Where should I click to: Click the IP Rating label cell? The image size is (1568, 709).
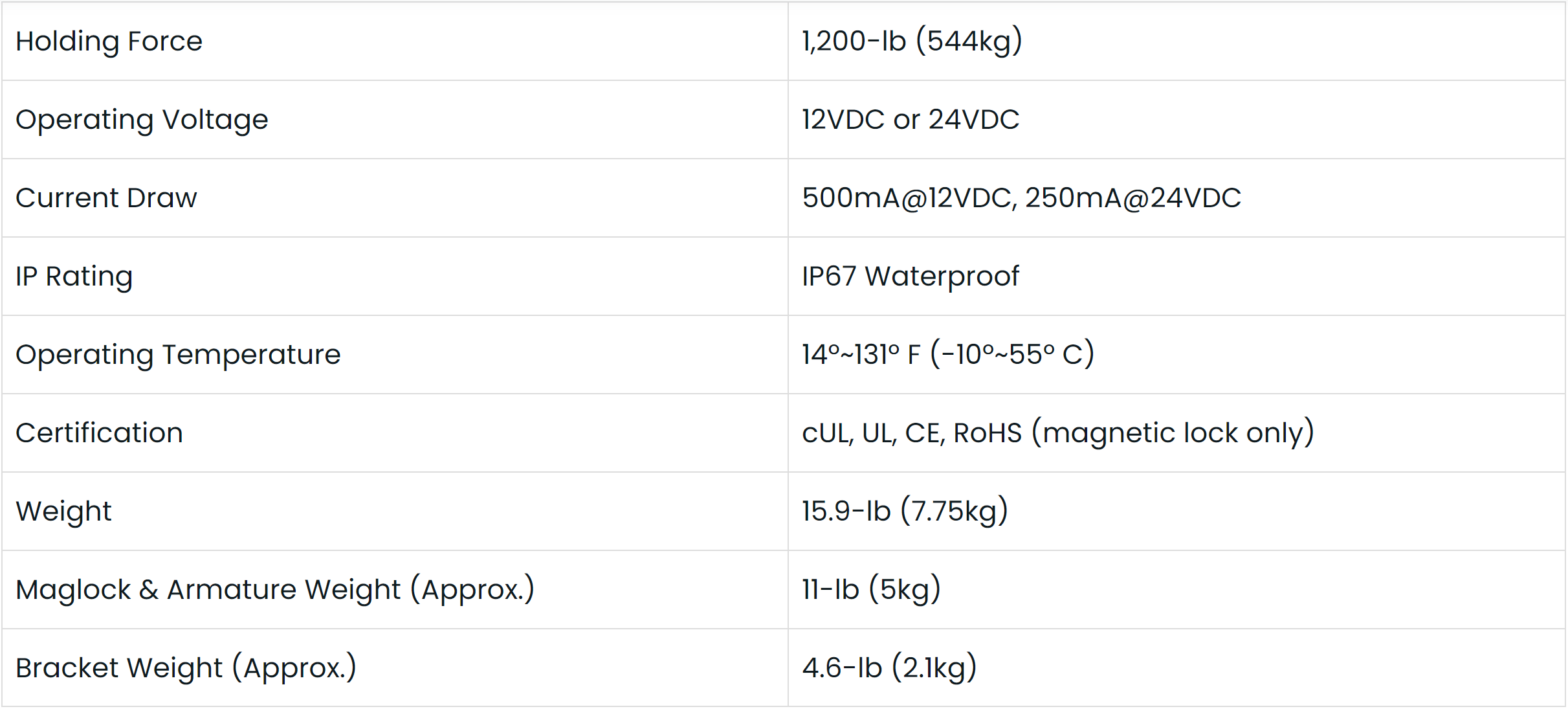pyautogui.click(x=74, y=276)
